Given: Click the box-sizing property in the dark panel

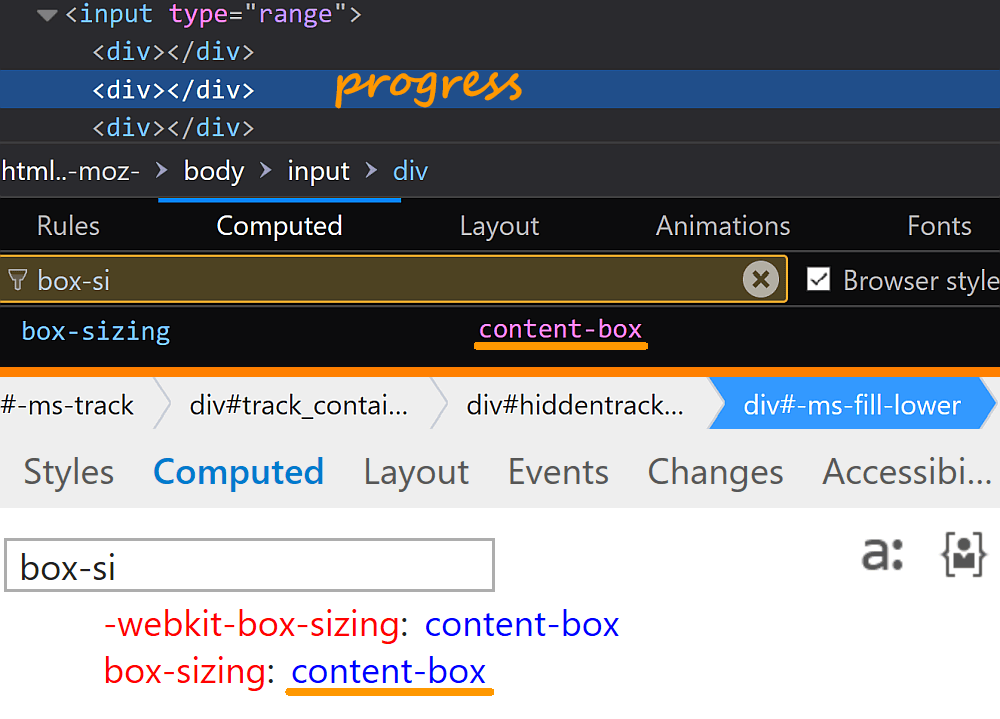Looking at the screenshot, I should (x=96, y=331).
